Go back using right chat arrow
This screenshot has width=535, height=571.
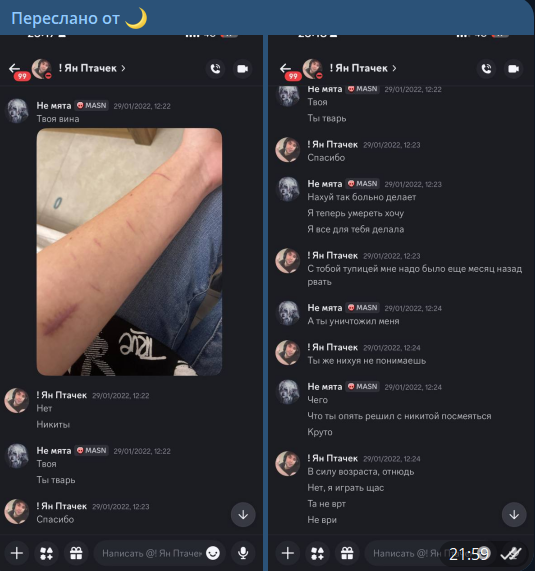(286, 68)
